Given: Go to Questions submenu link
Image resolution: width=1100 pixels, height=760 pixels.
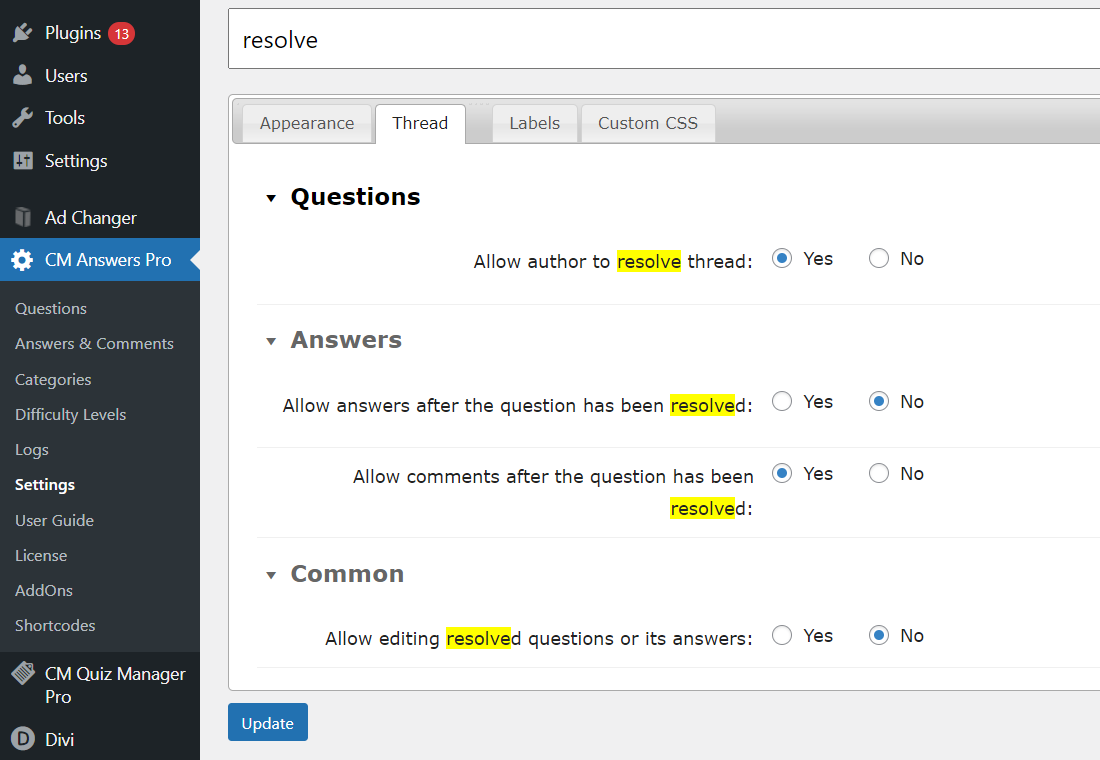Looking at the screenshot, I should [51, 309].
